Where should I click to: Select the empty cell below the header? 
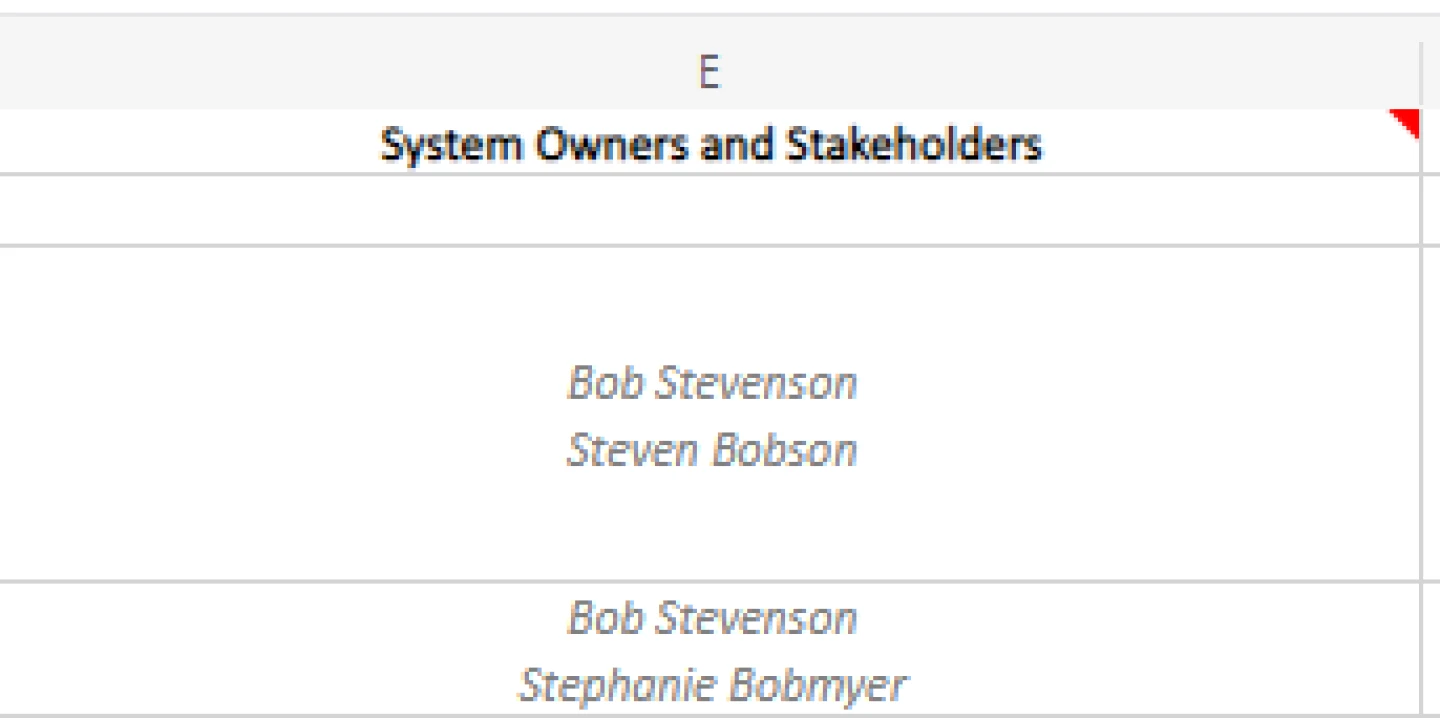(x=710, y=210)
